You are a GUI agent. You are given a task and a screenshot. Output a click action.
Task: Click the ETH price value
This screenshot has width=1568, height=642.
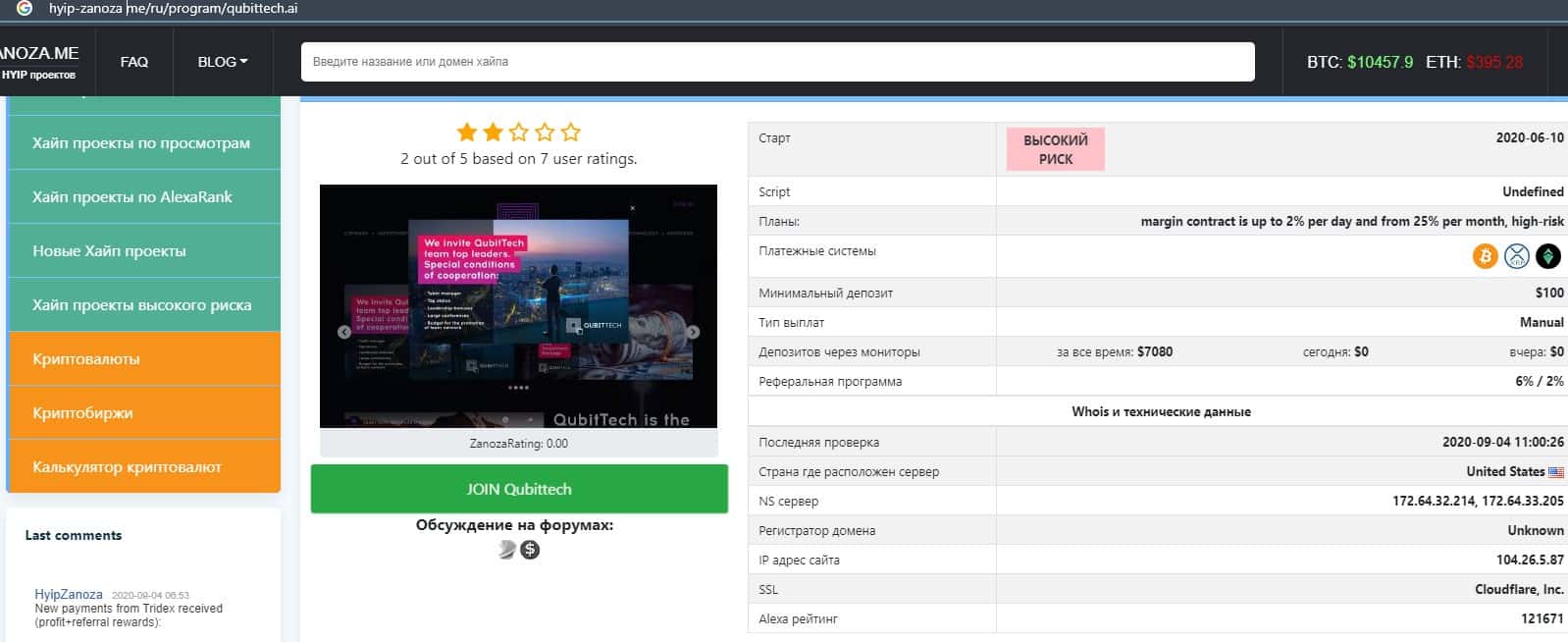coord(1494,62)
